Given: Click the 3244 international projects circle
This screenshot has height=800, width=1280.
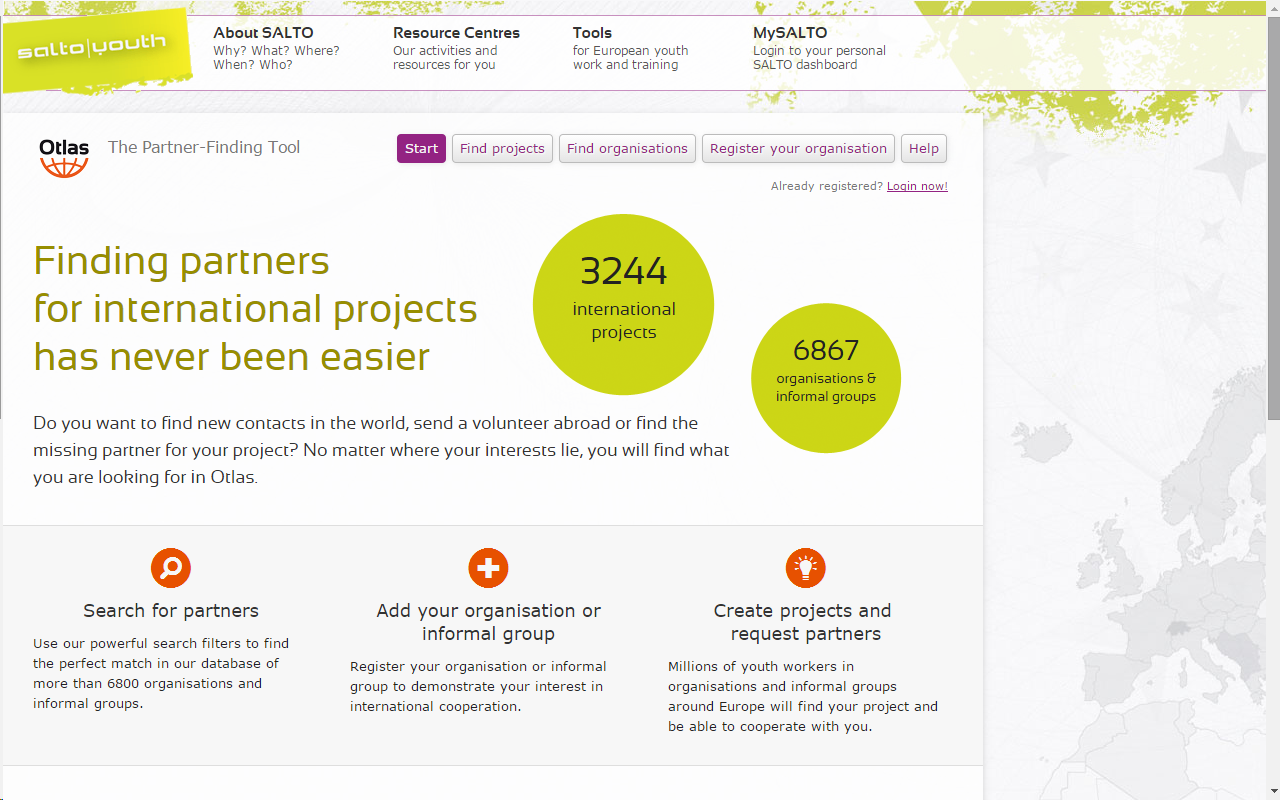Looking at the screenshot, I should pyautogui.click(x=623, y=303).
